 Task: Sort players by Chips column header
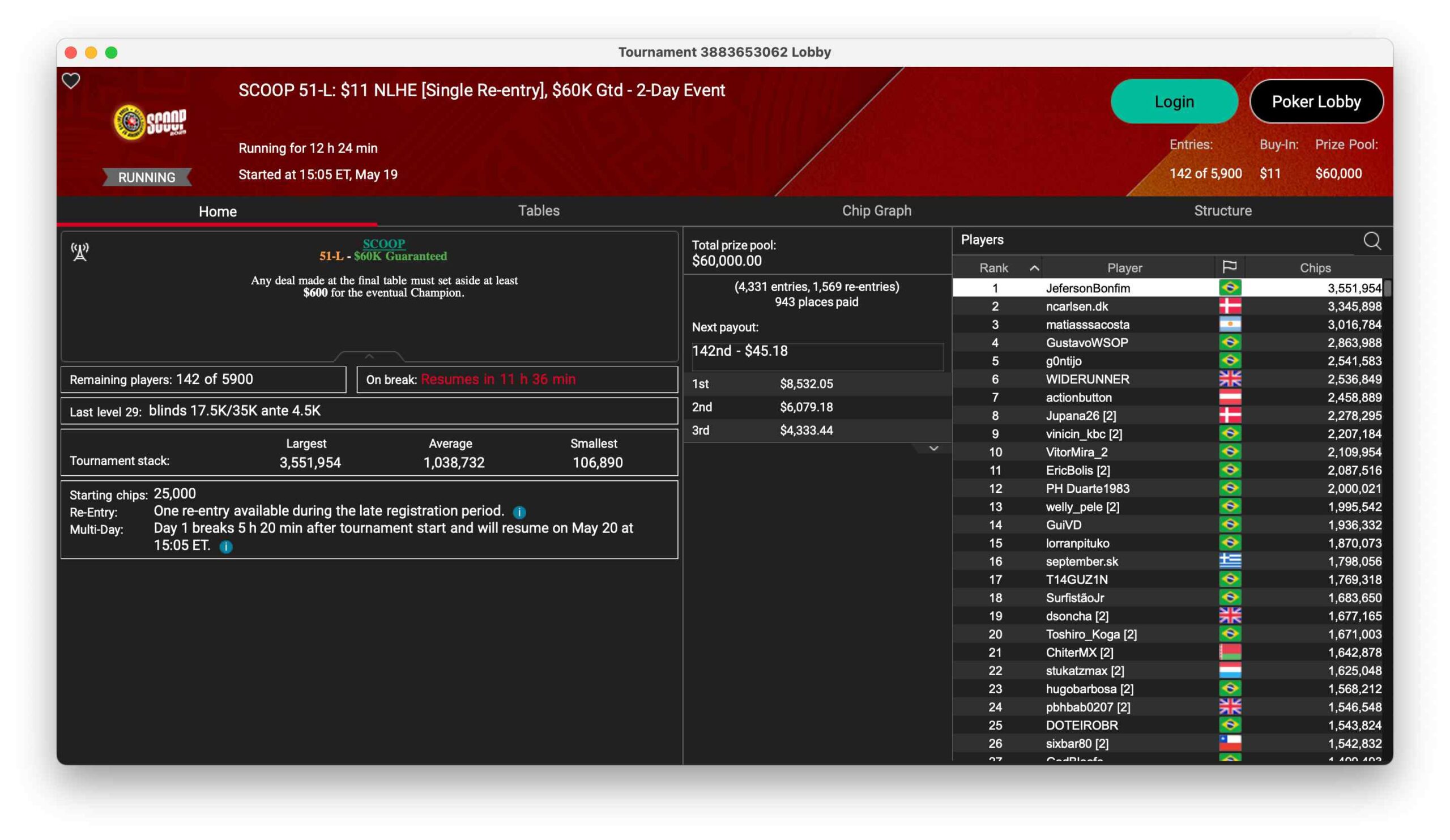[x=1315, y=268]
